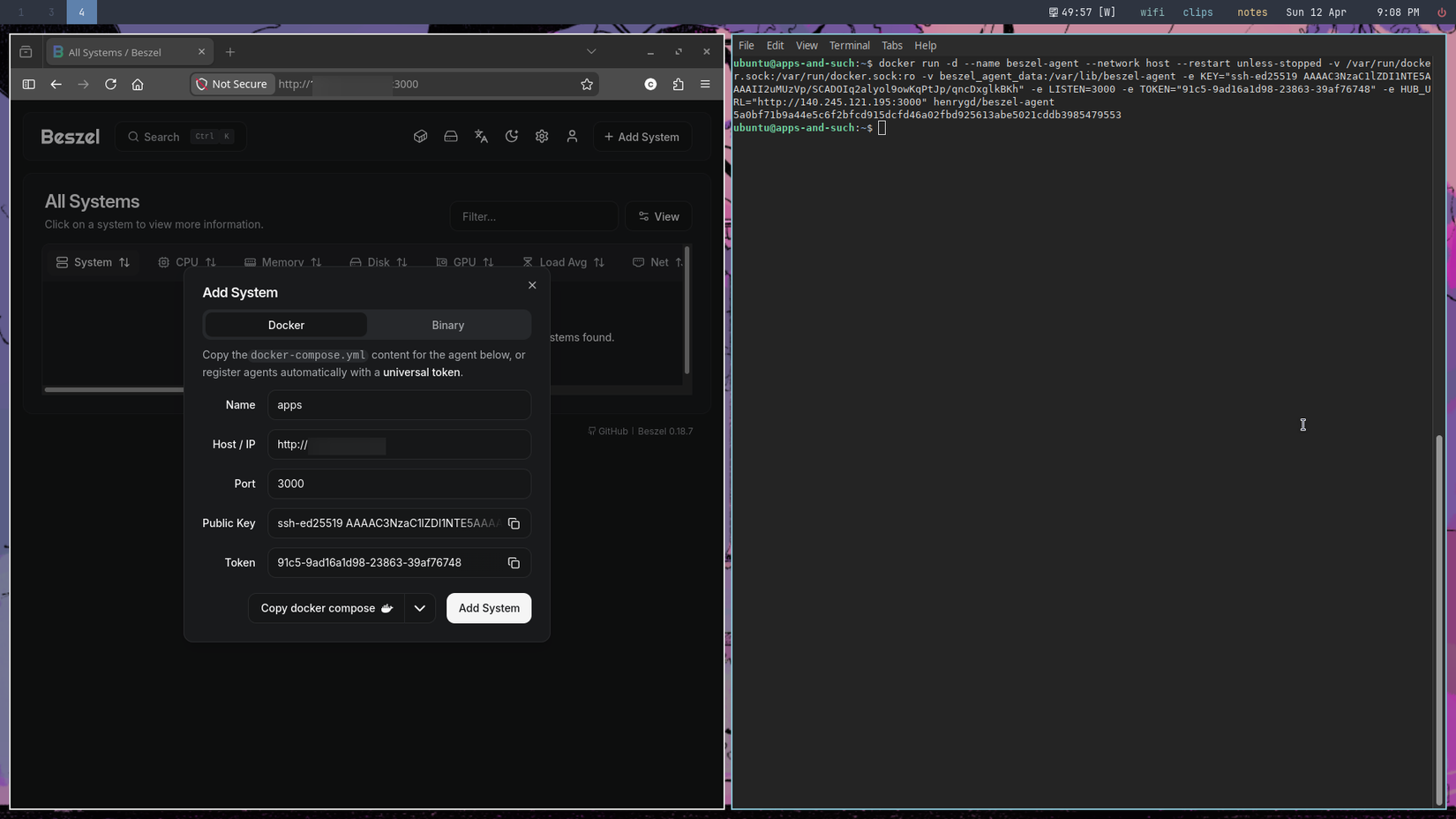This screenshot has height=819, width=1456.
Task: Click wifi in the status bar
Action: coord(1152,12)
